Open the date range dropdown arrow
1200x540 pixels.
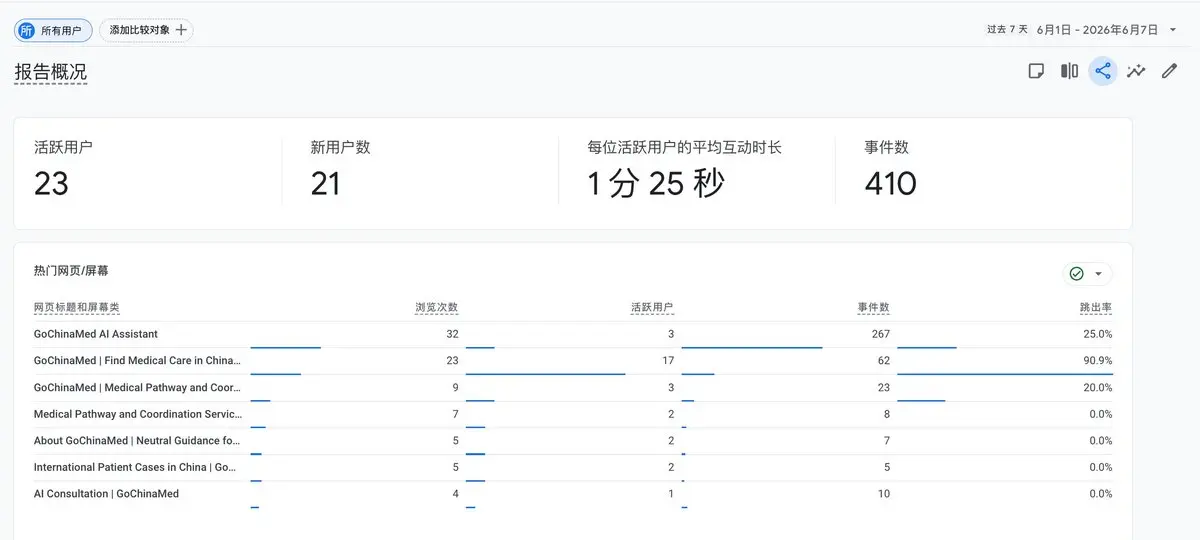[x=1173, y=30]
